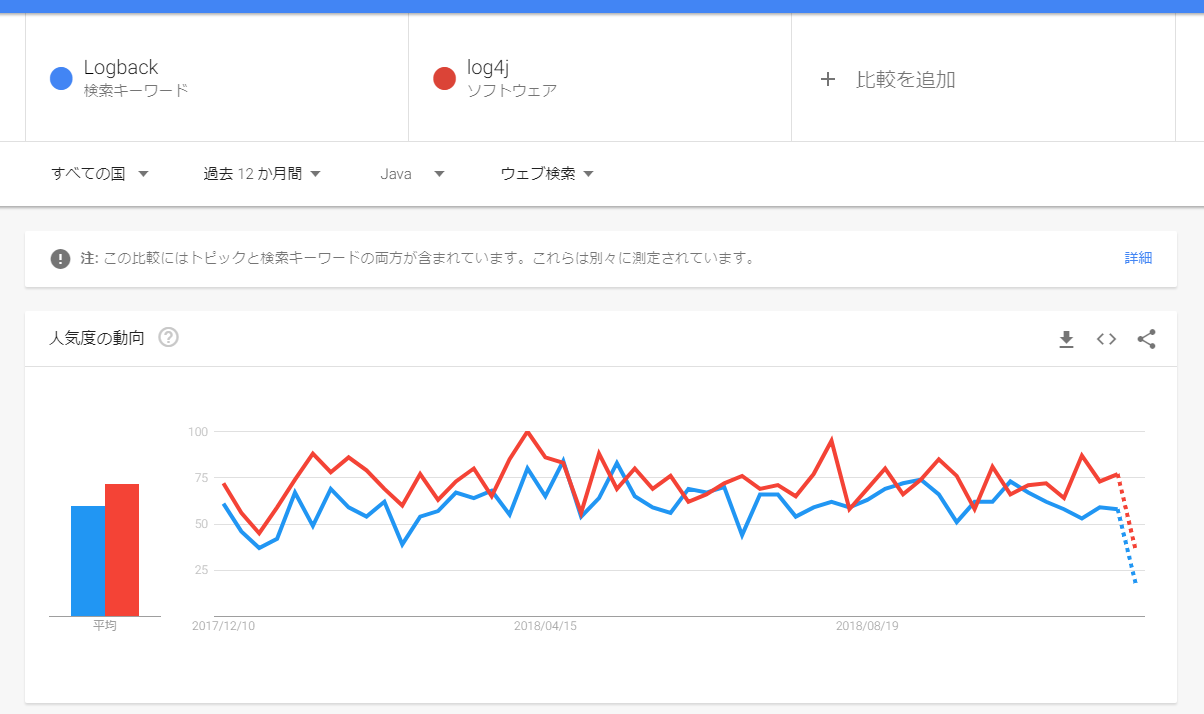Edit the Logback search term
This screenshot has height=714, width=1204.
click(217, 78)
